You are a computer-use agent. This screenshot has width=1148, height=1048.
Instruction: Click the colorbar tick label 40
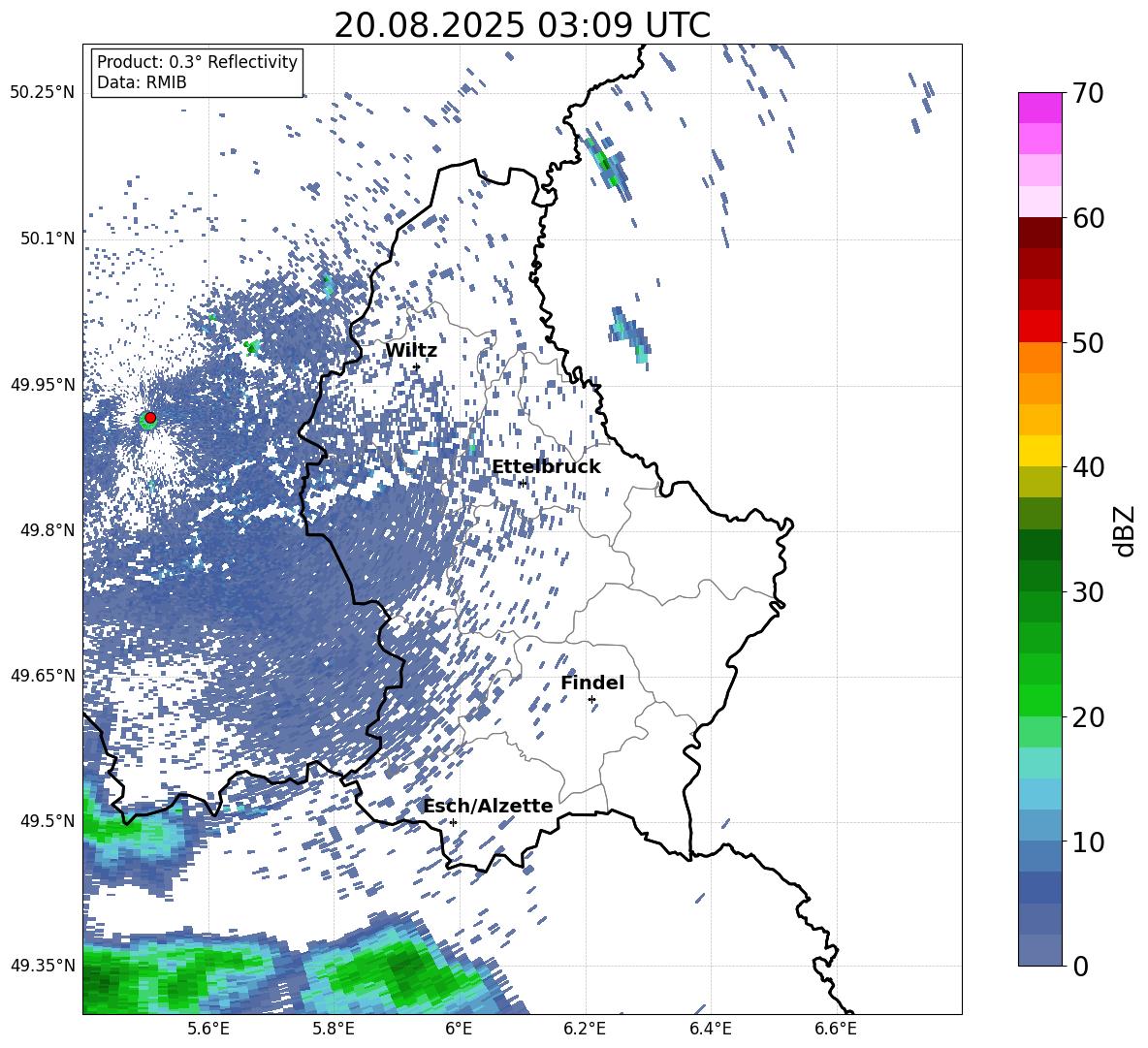click(x=1088, y=467)
